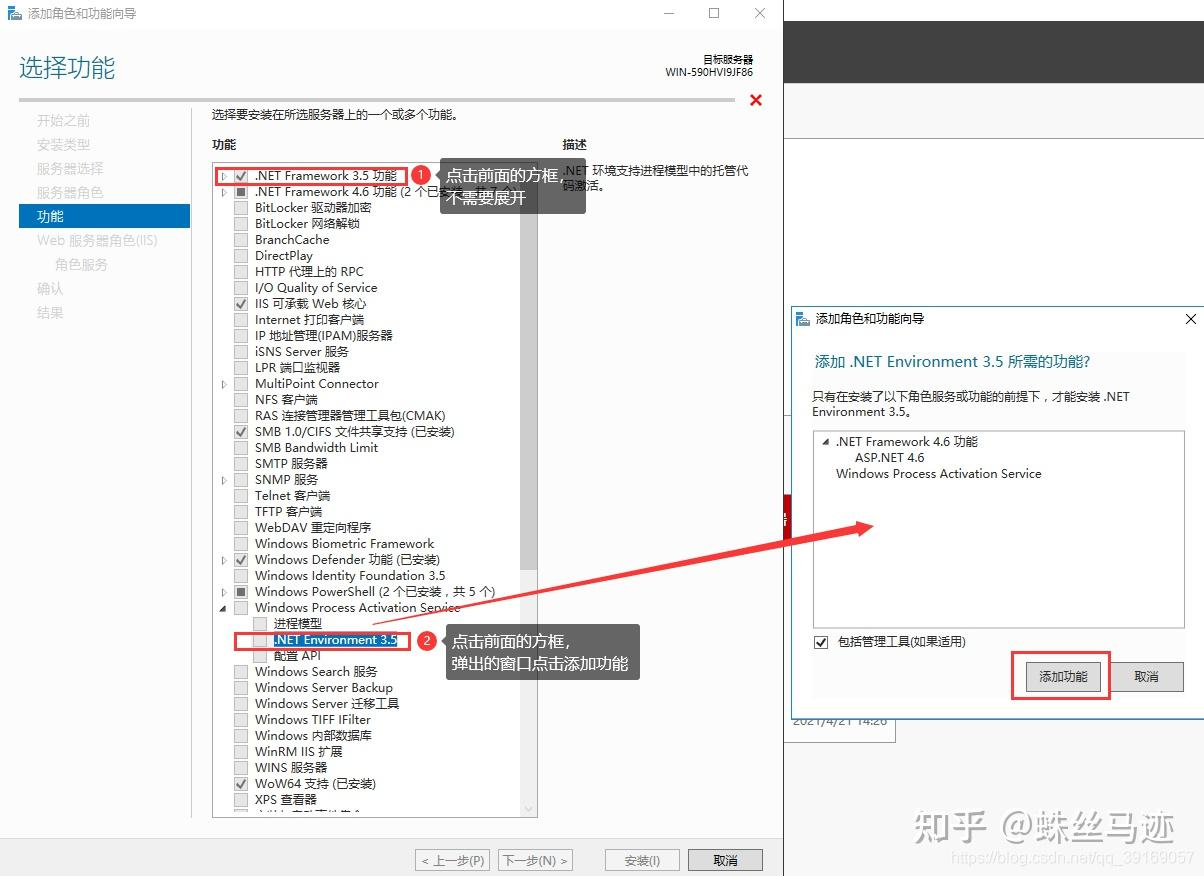This screenshot has height=876, width=1204.
Task: Minimize the Add Roles wizard window
Action: pyautogui.click(x=668, y=14)
